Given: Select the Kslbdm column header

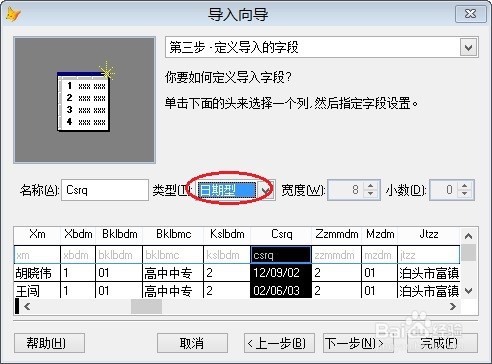Looking at the screenshot, I should (227, 234).
